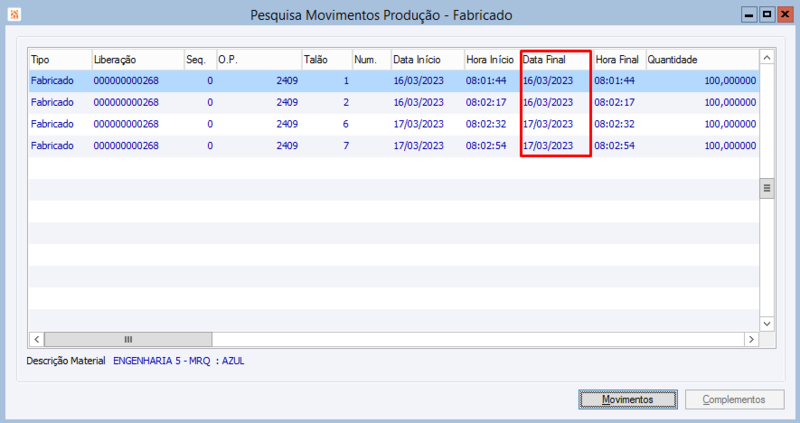Screen dimensions: 800x423
Task: Click the Seq. column header
Action: click(200, 60)
